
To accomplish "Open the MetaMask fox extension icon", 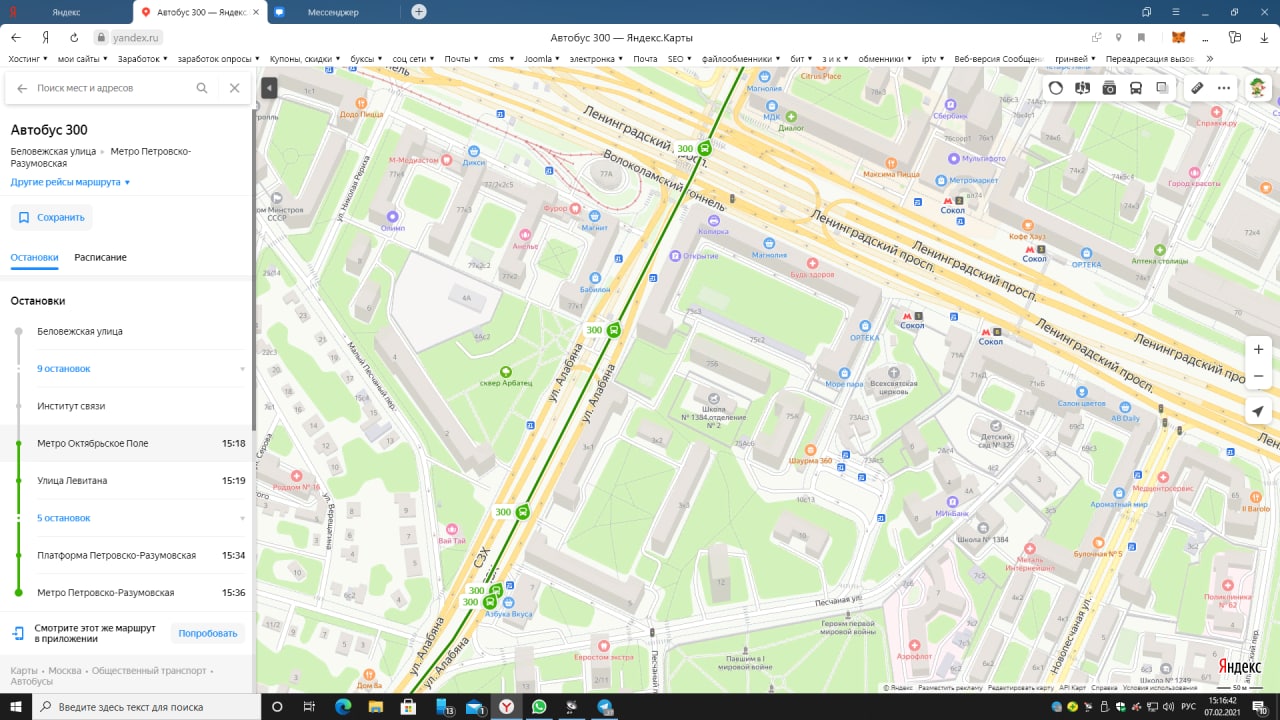I will [x=1178, y=37].
